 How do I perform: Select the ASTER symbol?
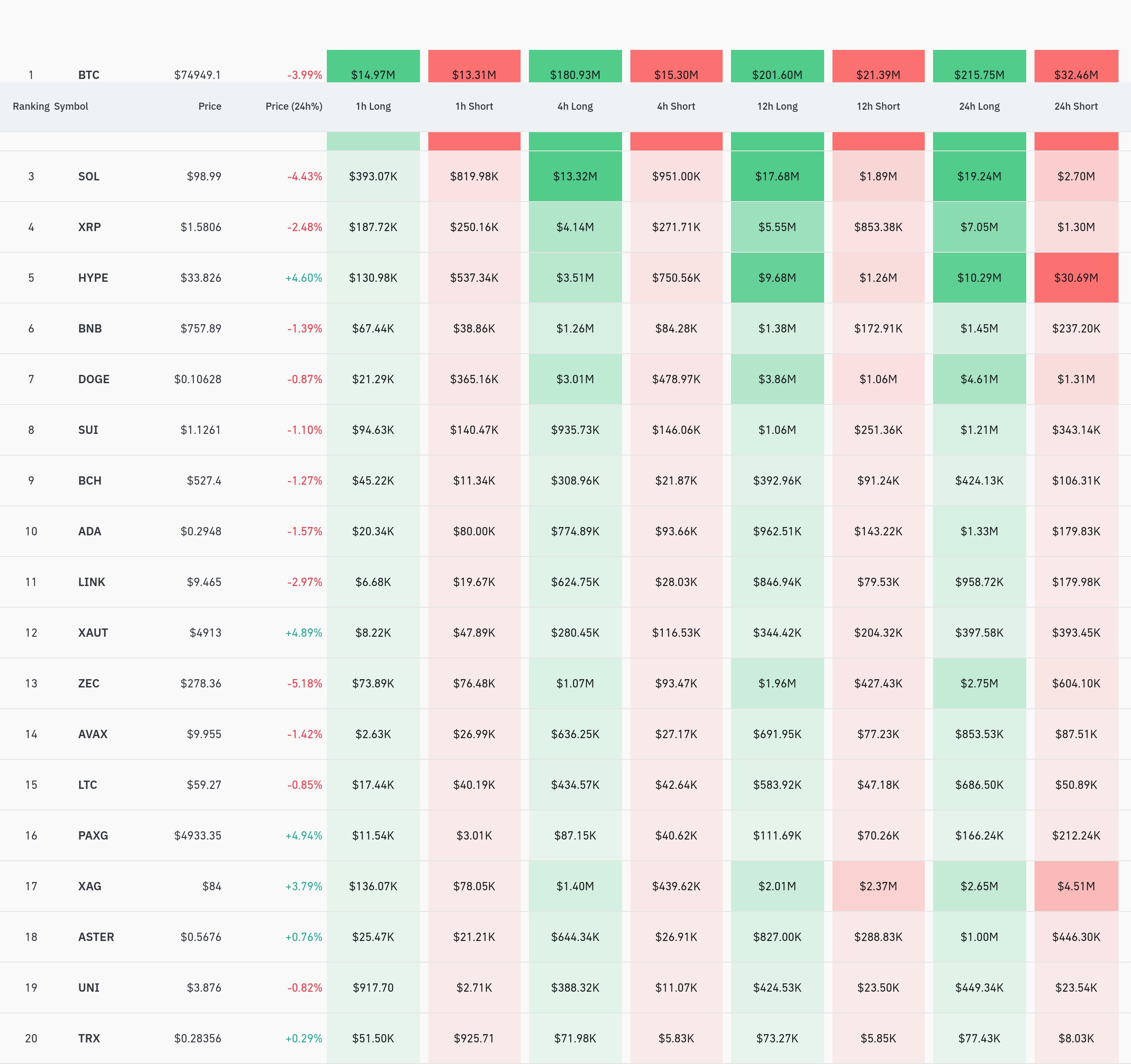pos(96,937)
